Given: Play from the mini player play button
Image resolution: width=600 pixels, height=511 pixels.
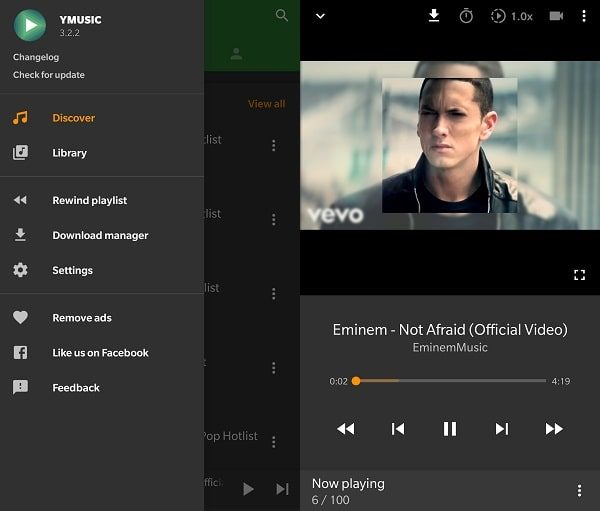Looking at the screenshot, I should tap(248, 489).
